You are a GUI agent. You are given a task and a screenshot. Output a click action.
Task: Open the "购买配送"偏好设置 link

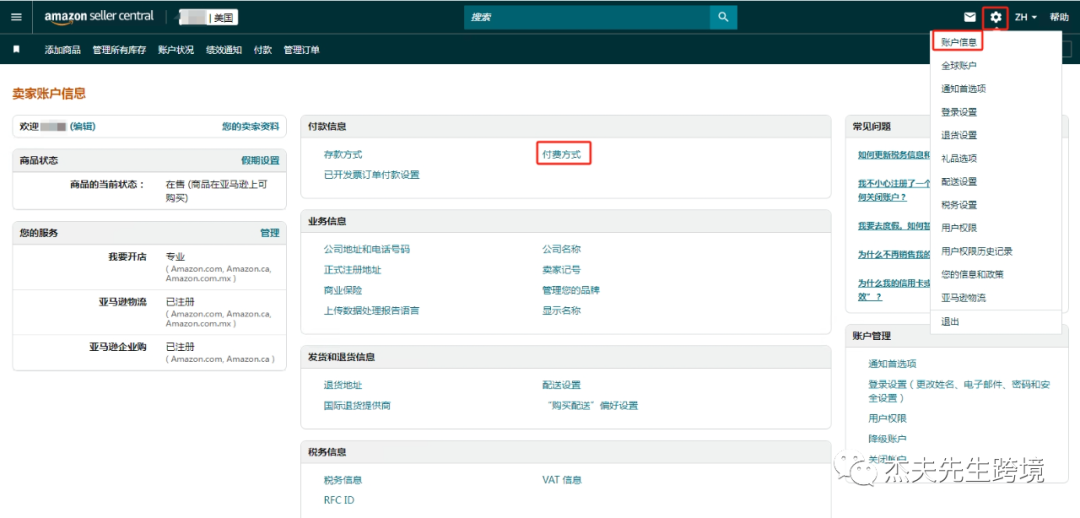click(590, 405)
